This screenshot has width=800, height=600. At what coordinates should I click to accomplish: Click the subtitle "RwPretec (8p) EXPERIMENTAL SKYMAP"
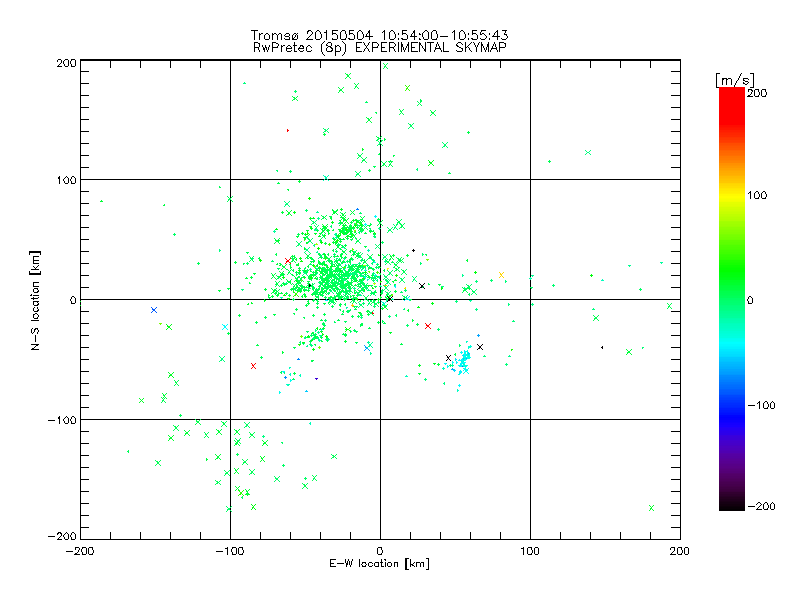click(379, 48)
